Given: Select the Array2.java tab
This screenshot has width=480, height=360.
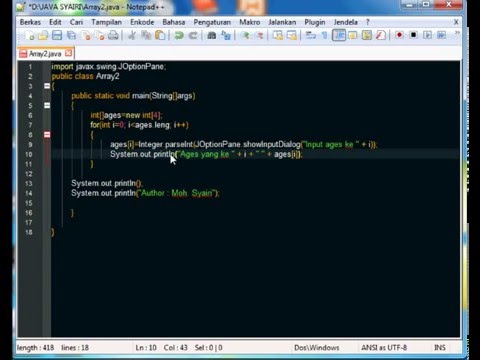Looking at the screenshot, I should (x=45, y=54).
